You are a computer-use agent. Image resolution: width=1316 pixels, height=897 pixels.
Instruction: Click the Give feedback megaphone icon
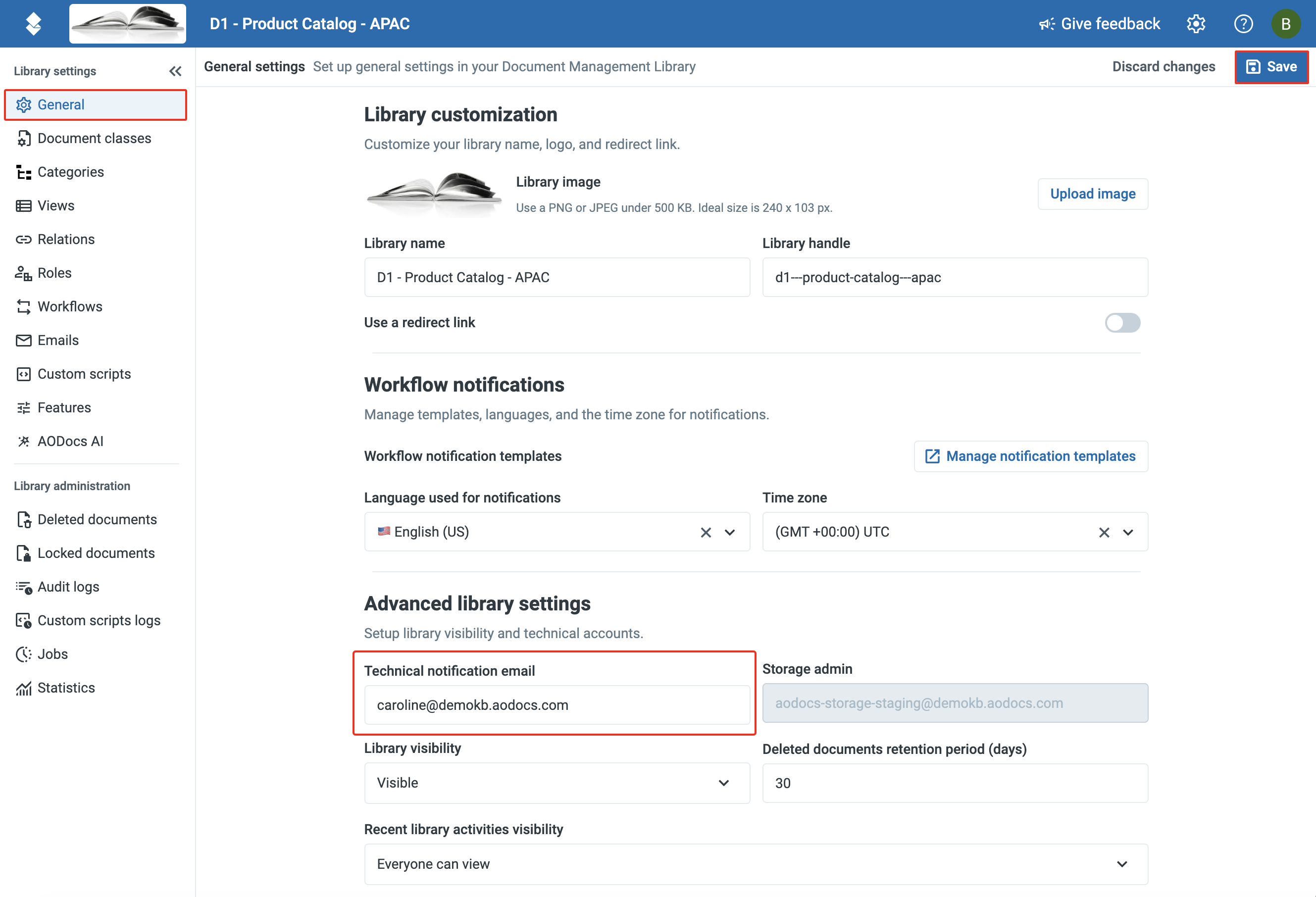click(x=1047, y=24)
